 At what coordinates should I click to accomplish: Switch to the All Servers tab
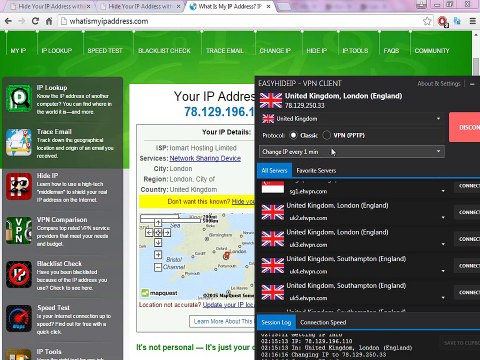pos(274,170)
